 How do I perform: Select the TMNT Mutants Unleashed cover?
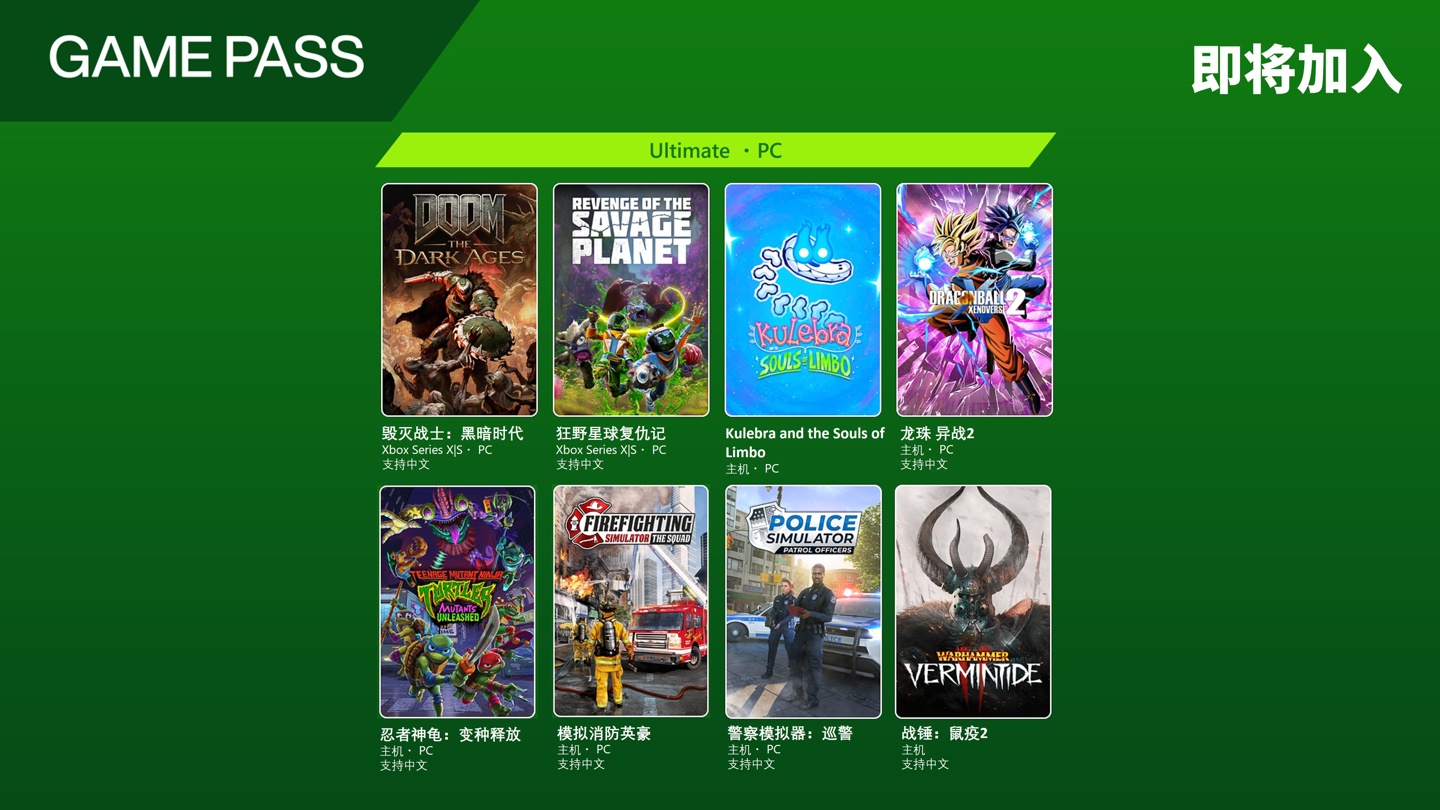click(x=458, y=602)
